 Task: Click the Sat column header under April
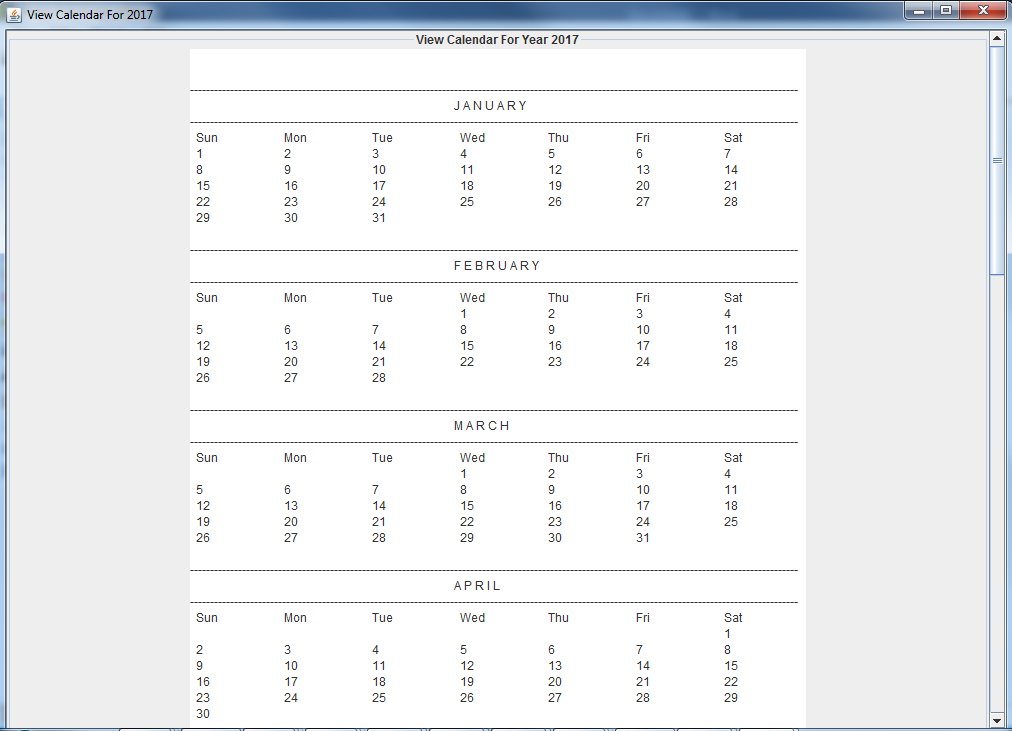[733, 618]
